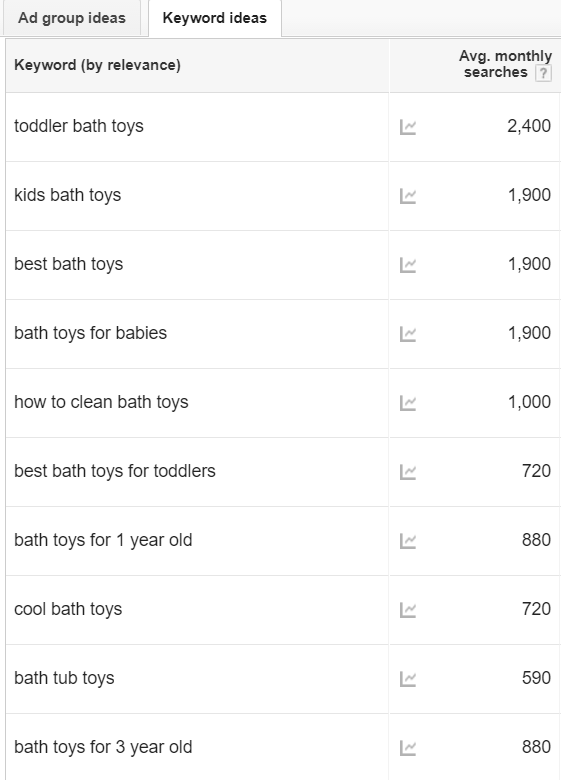
Task: Open trend icon for how to clean bath toys
Action: (408, 403)
